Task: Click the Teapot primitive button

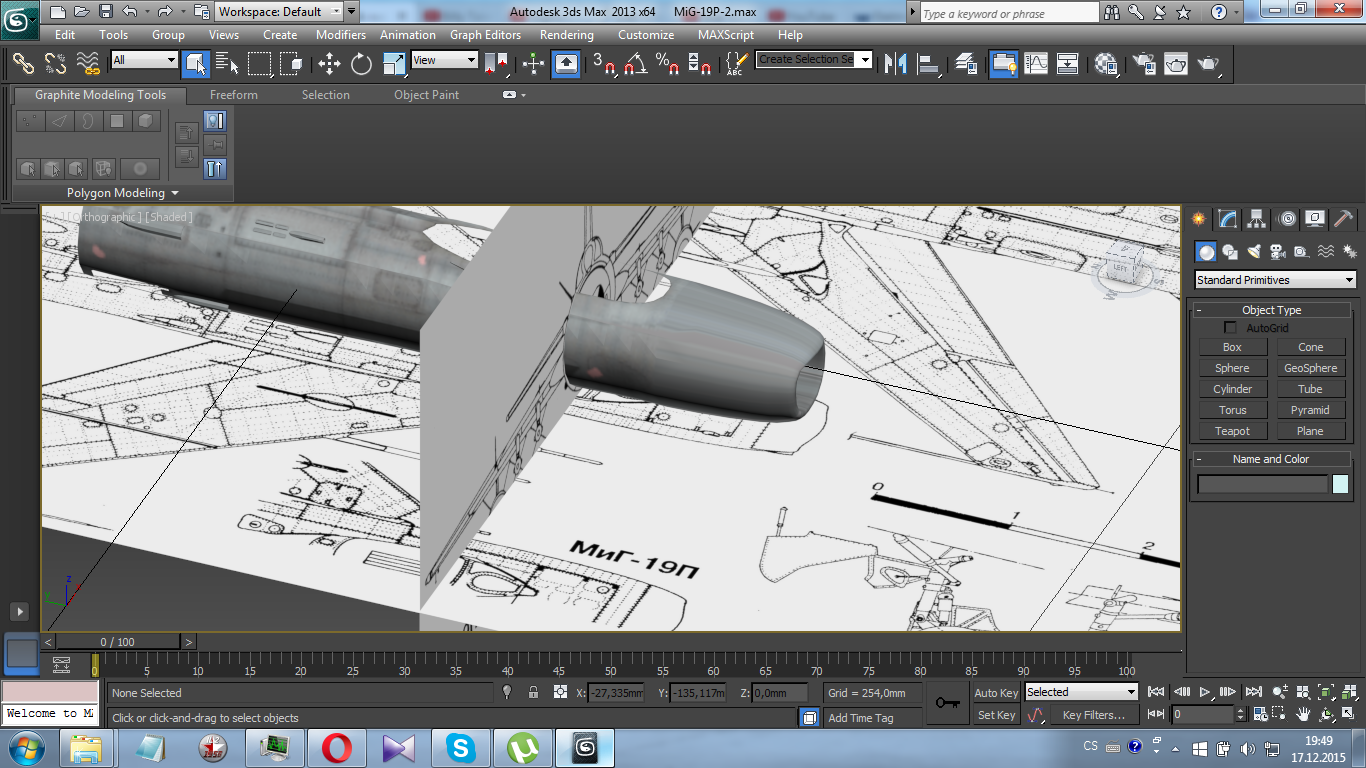Action: [1232, 431]
